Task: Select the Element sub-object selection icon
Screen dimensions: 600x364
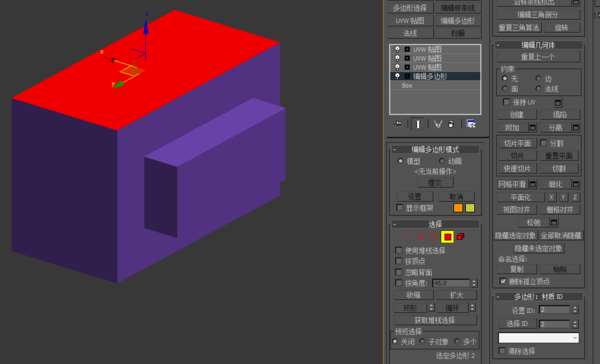Action: tap(460, 237)
